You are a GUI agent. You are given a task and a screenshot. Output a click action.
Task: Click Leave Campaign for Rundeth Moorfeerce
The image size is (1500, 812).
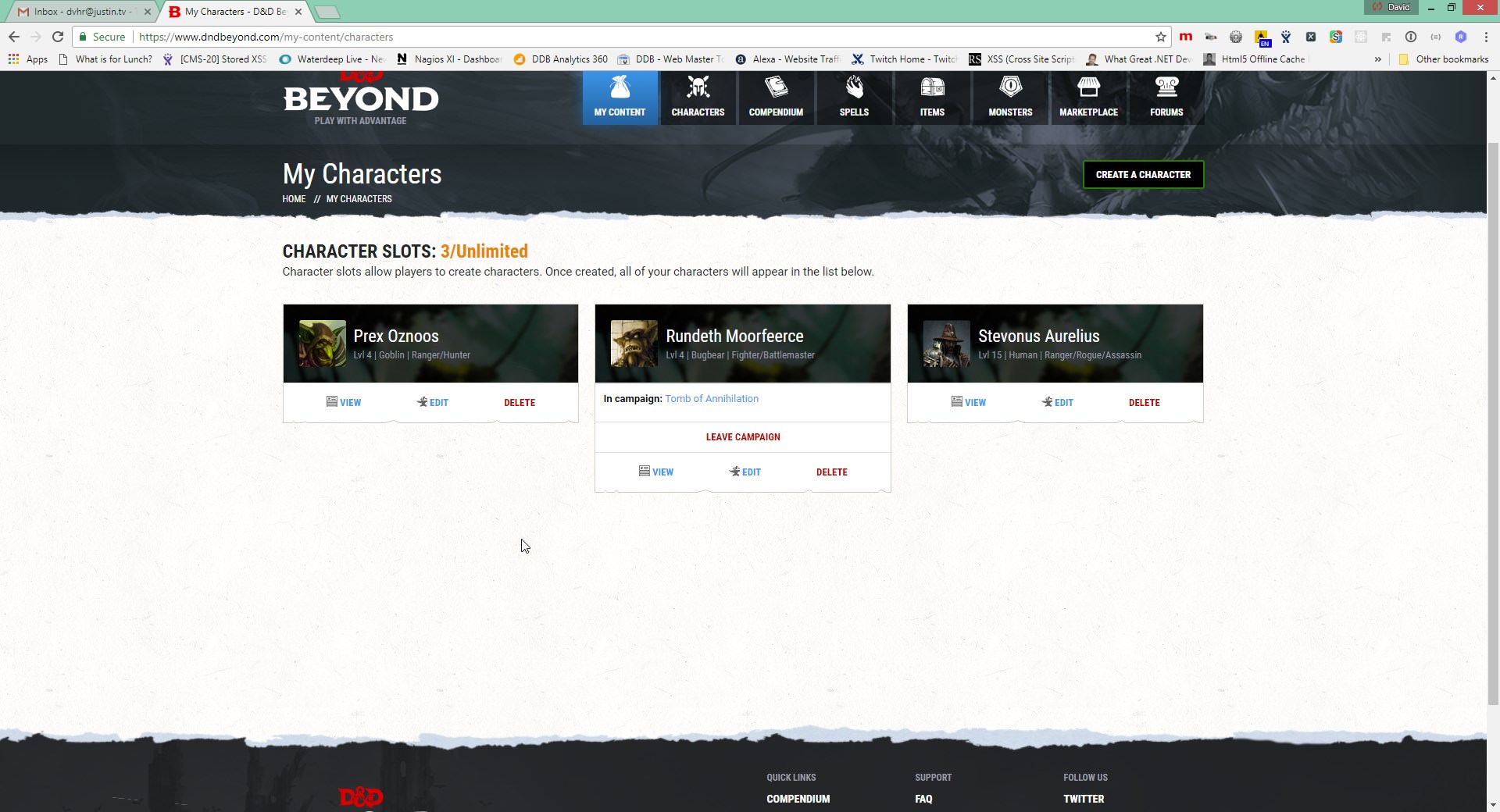pos(743,436)
